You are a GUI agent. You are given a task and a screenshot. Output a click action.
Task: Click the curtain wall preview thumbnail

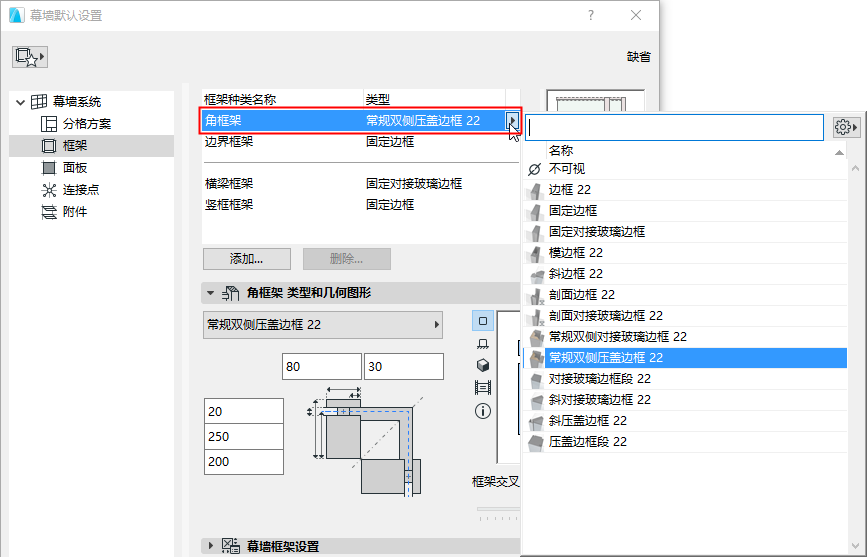(596, 100)
